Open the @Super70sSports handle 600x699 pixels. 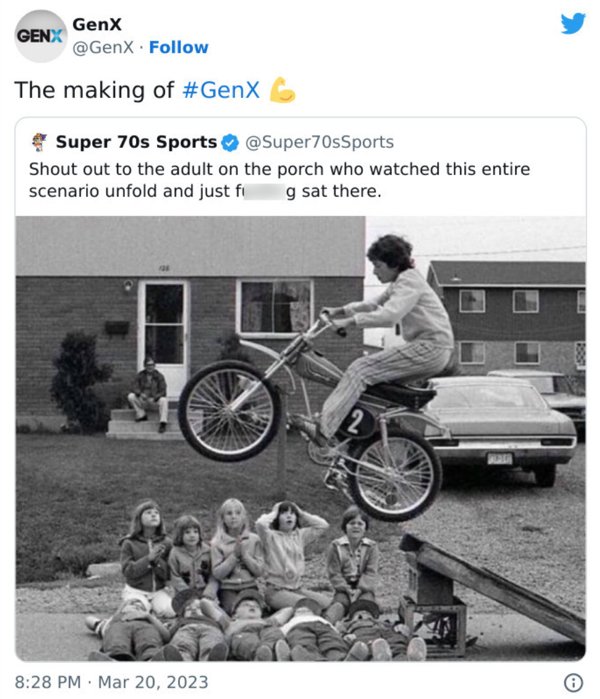tap(319, 142)
